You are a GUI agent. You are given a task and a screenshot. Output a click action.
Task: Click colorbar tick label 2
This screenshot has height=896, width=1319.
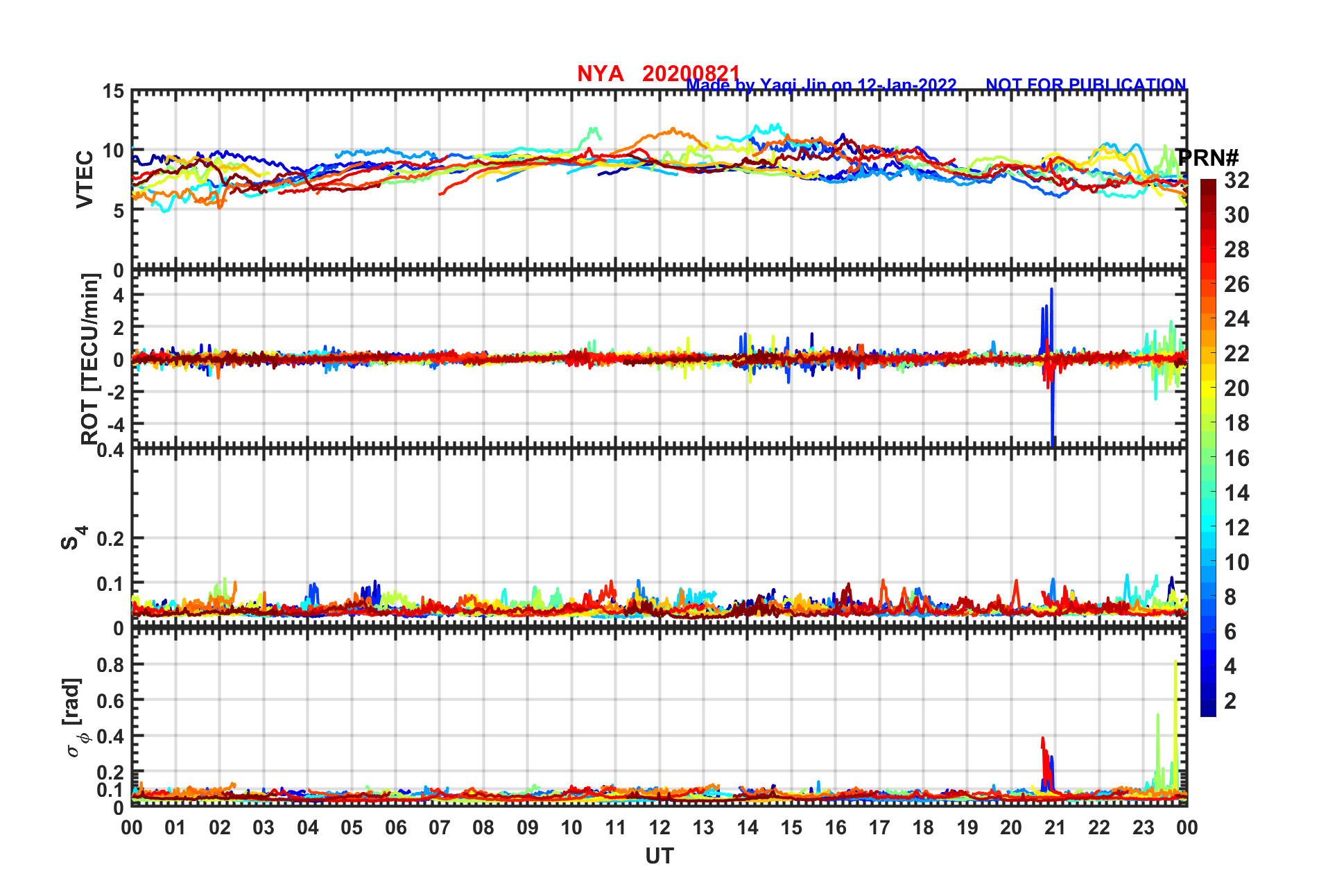click(x=1230, y=700)
